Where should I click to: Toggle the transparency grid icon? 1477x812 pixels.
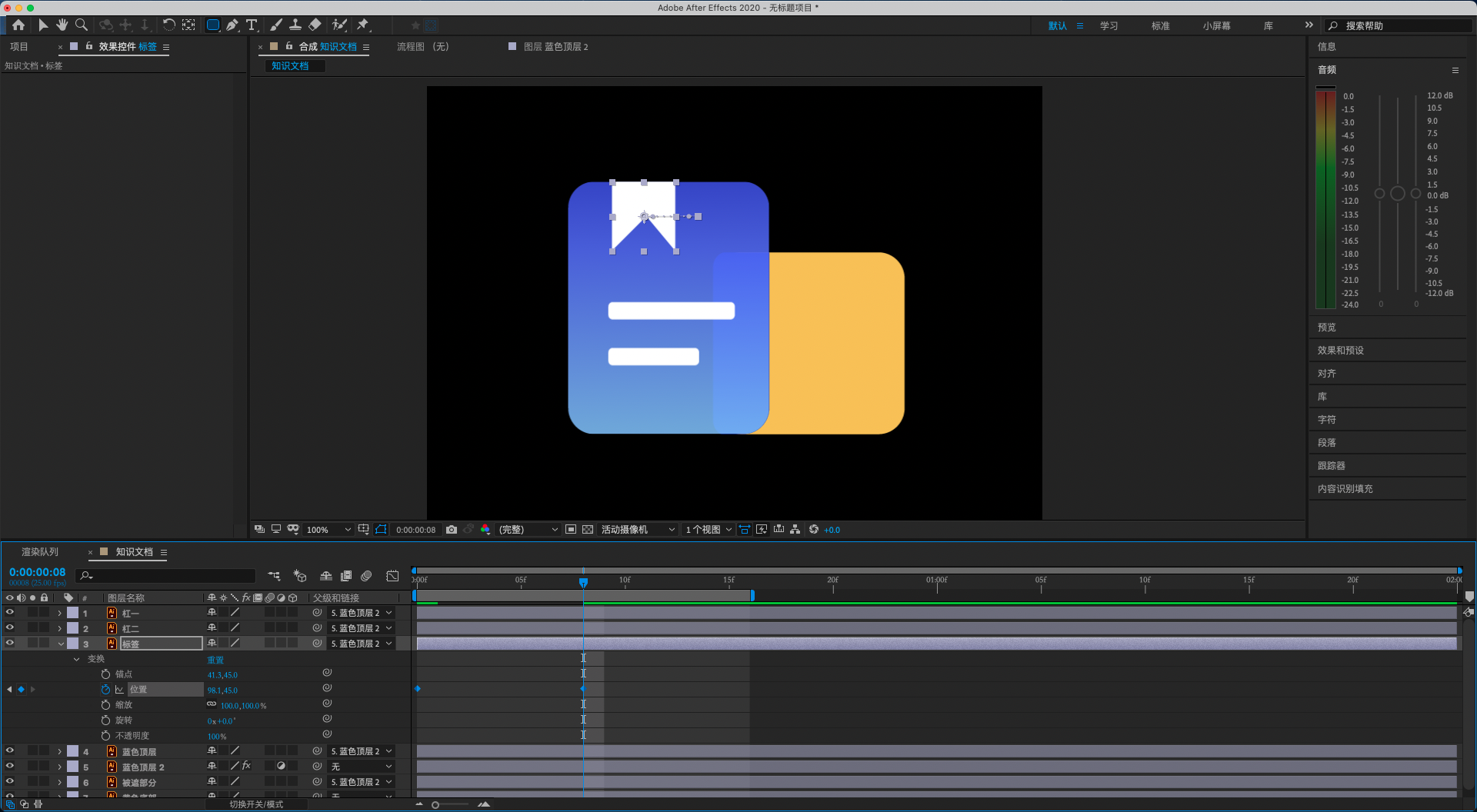pos(588,530)
